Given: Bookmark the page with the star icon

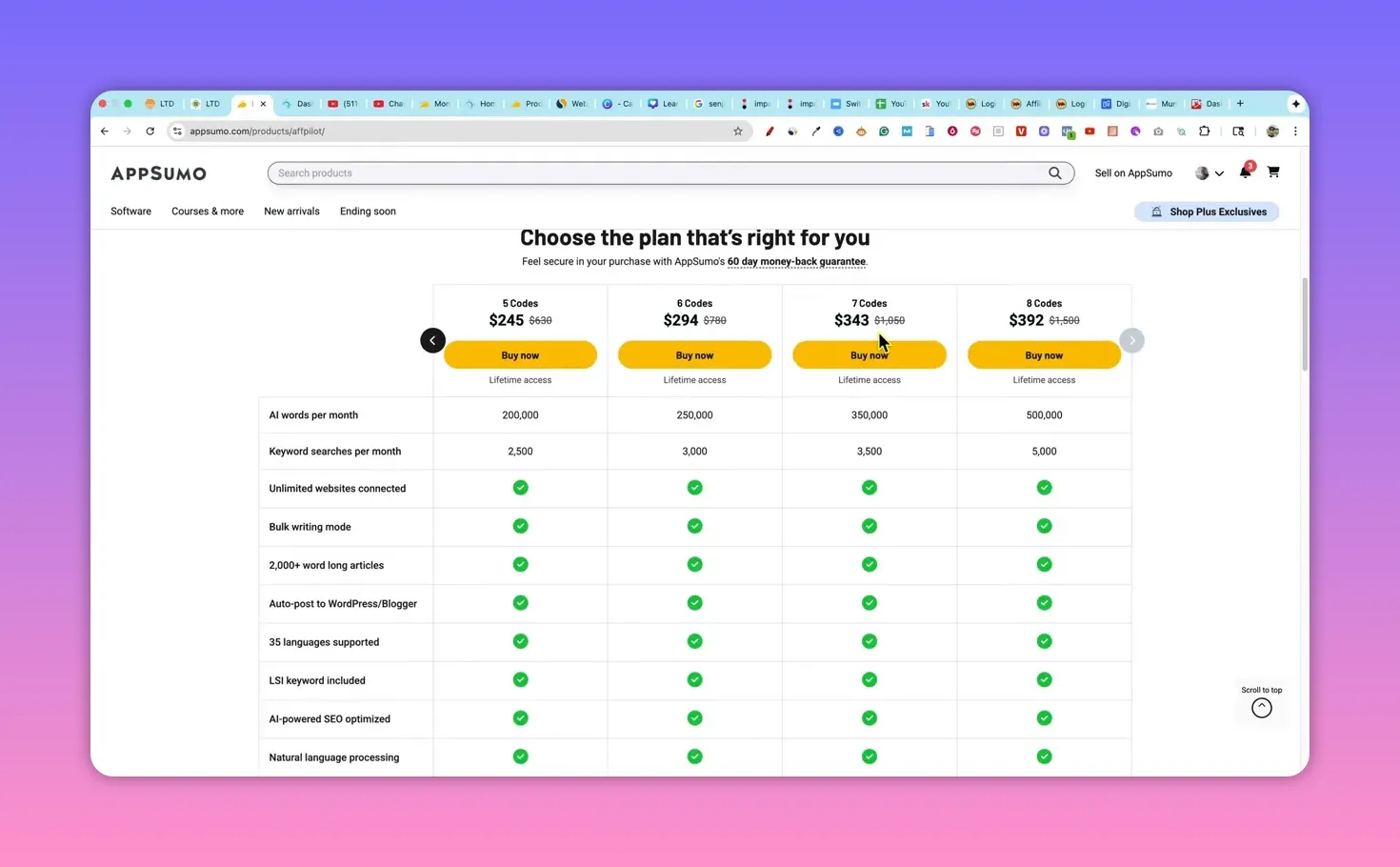Looking at the screenshot, I should tap(738, 131).
